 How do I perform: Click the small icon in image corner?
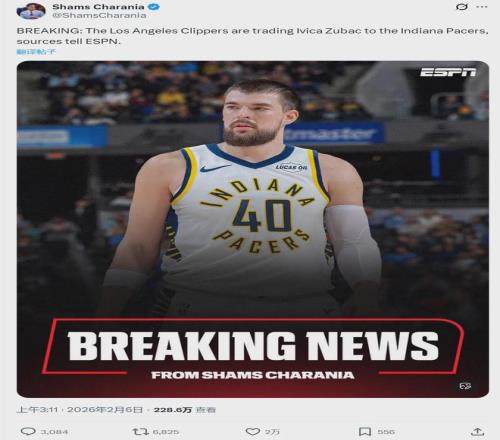pos(465,386)
